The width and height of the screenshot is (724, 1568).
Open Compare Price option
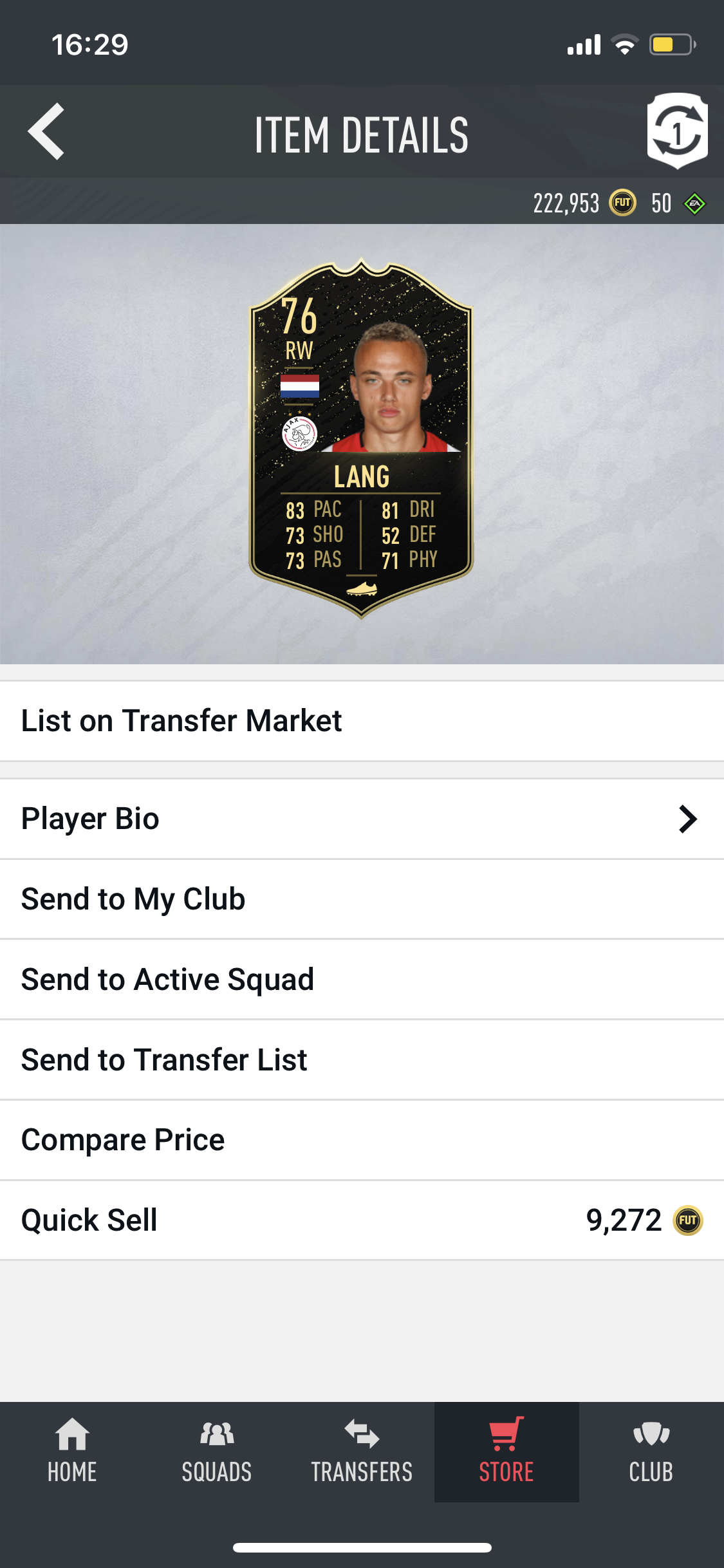coord(362,1140)
